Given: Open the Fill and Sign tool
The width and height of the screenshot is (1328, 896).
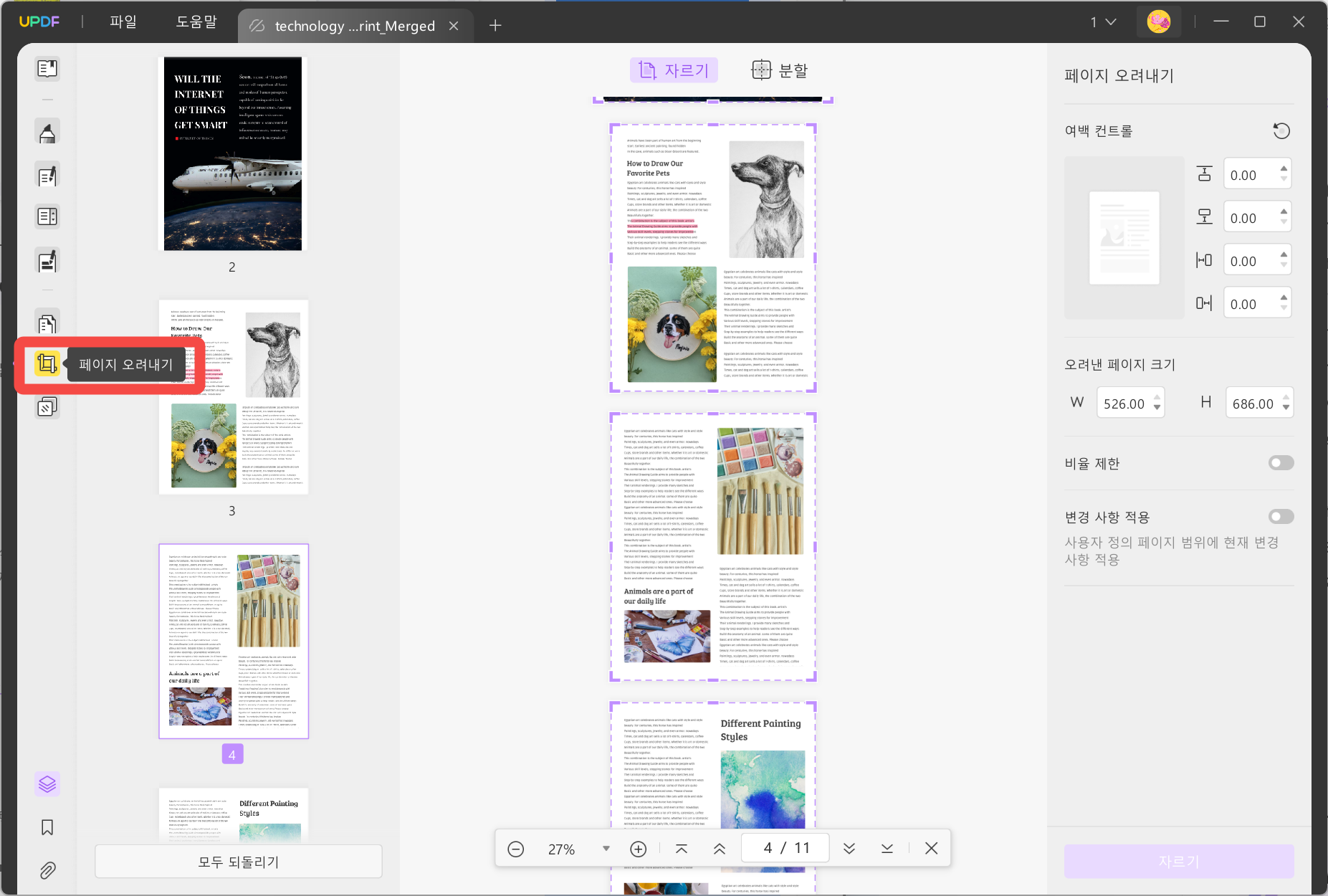Looking at the screenshot, I should tap(47, 260).
